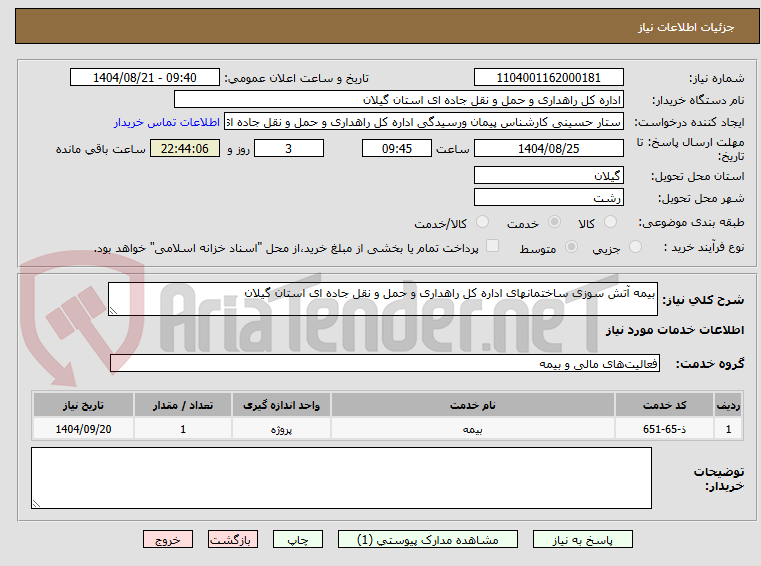The height and width of the screenshot is (566, 761).
Task: Click the تاریخ نیاز column header
Action: (x=83, y=405)
